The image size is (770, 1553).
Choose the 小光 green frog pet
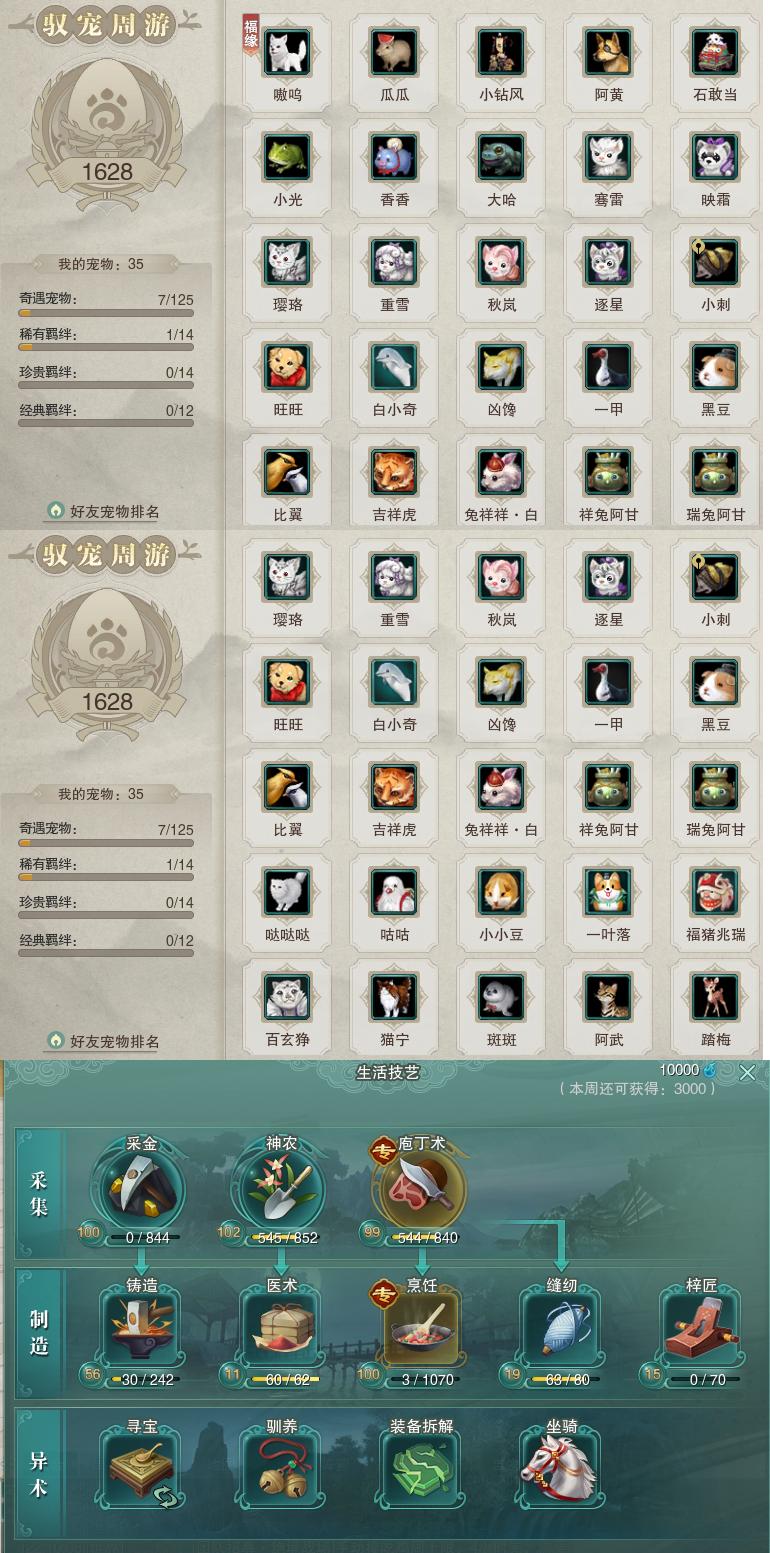point(287,157)
